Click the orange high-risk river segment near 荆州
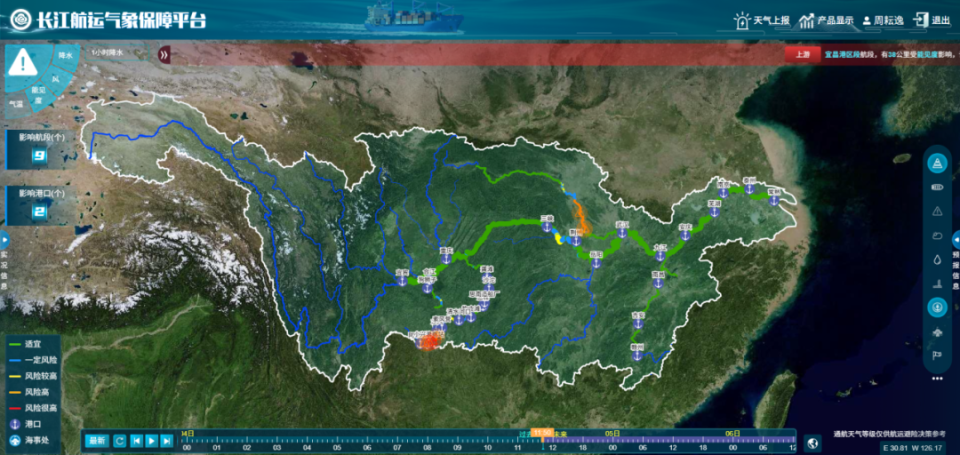Screen dimensions: 960x455 580,219
